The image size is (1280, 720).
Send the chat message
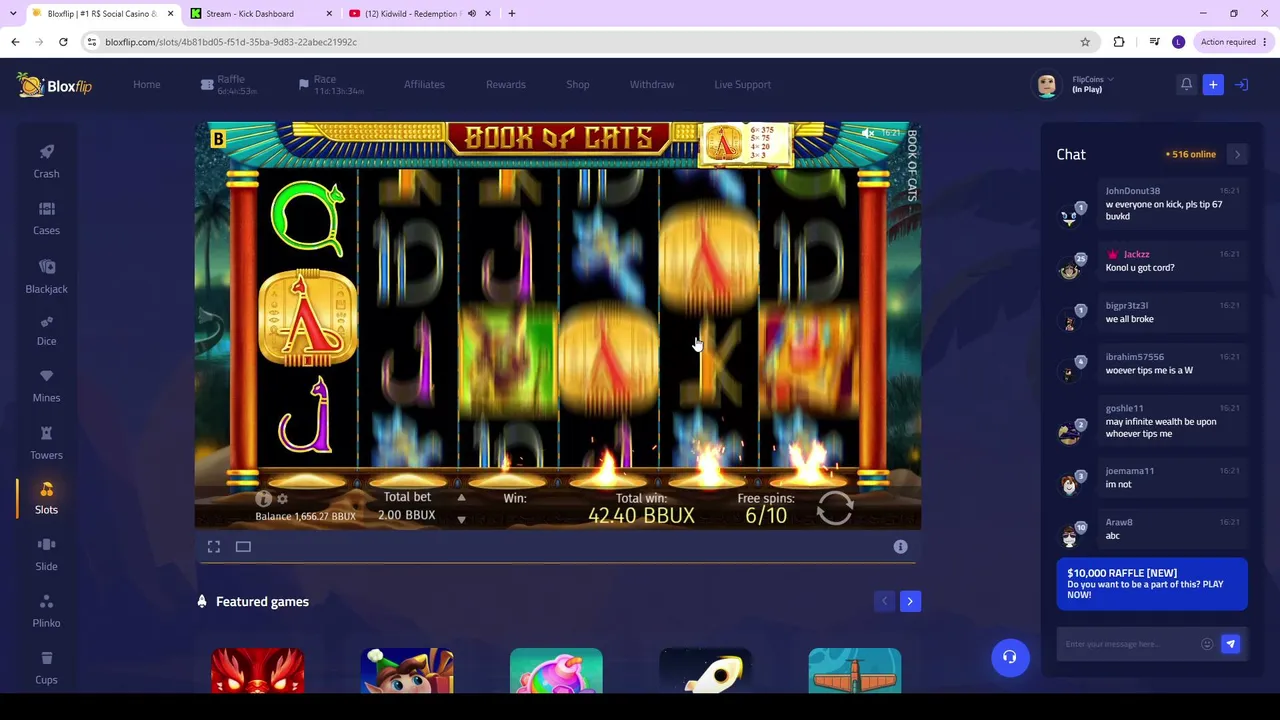[x=1230, y=644]
